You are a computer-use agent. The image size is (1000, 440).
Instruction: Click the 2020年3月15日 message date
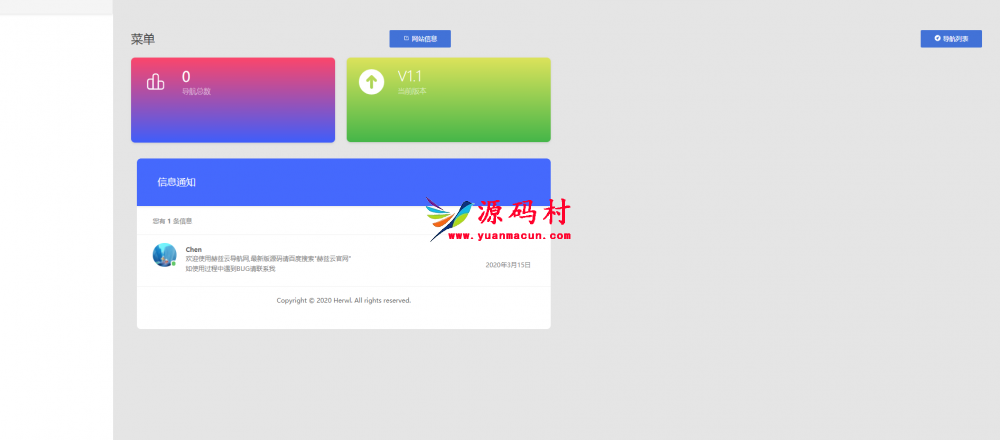pyautogui.click(x=508, y=265)
